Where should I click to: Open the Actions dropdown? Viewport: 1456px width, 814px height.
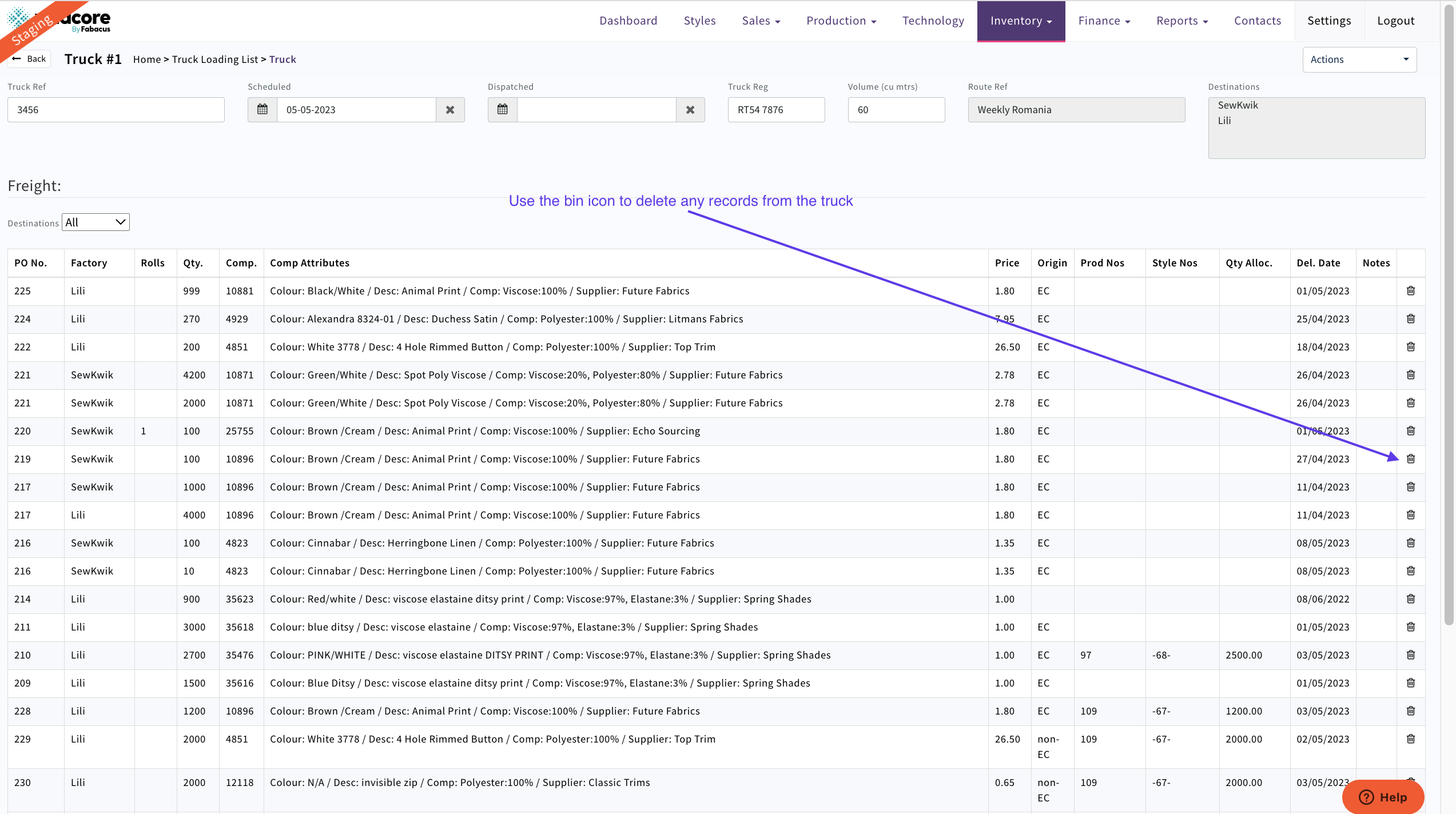click(x=1359, y=59)
